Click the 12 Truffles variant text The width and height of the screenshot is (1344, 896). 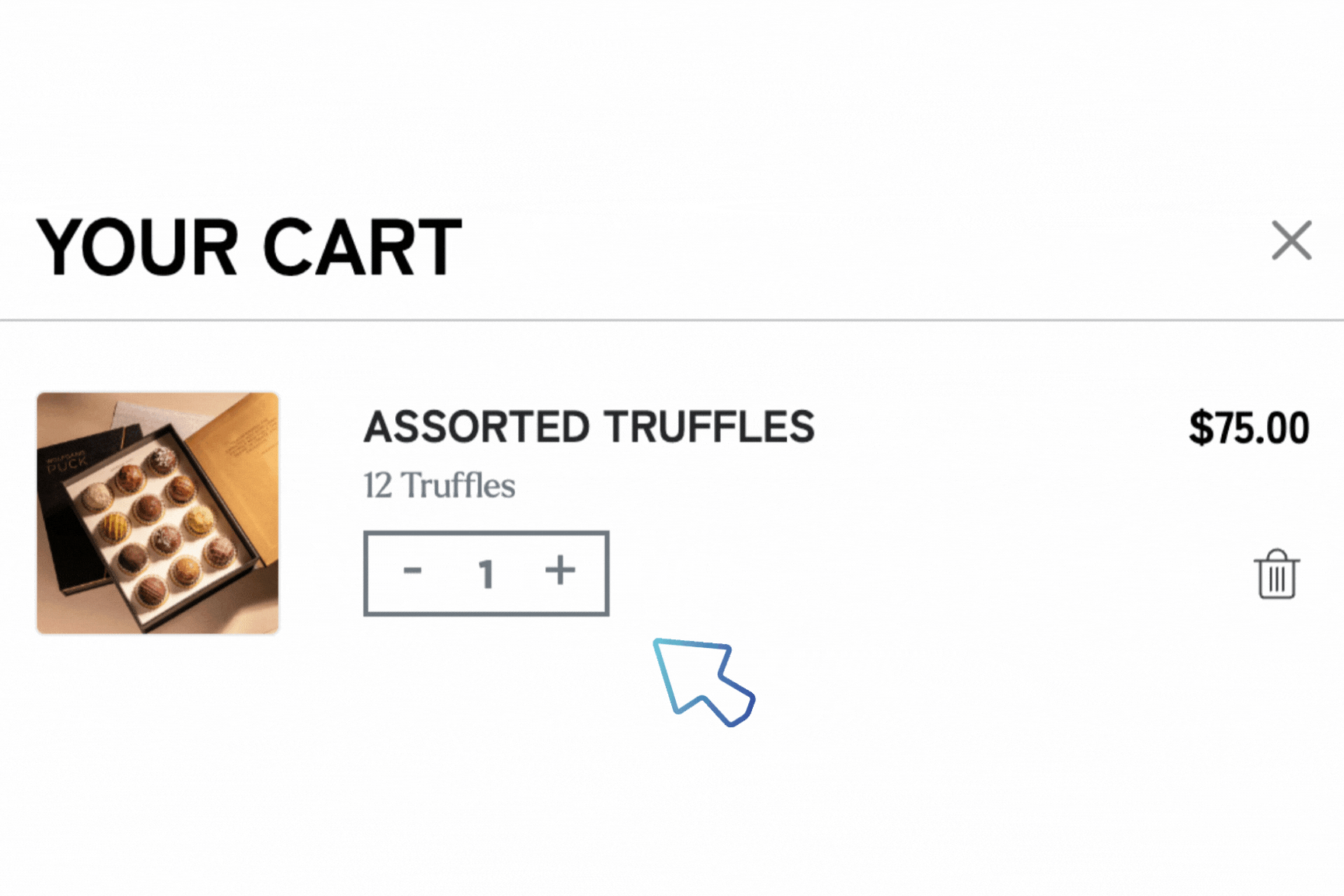pyautogui.click(x=439, y=485)
